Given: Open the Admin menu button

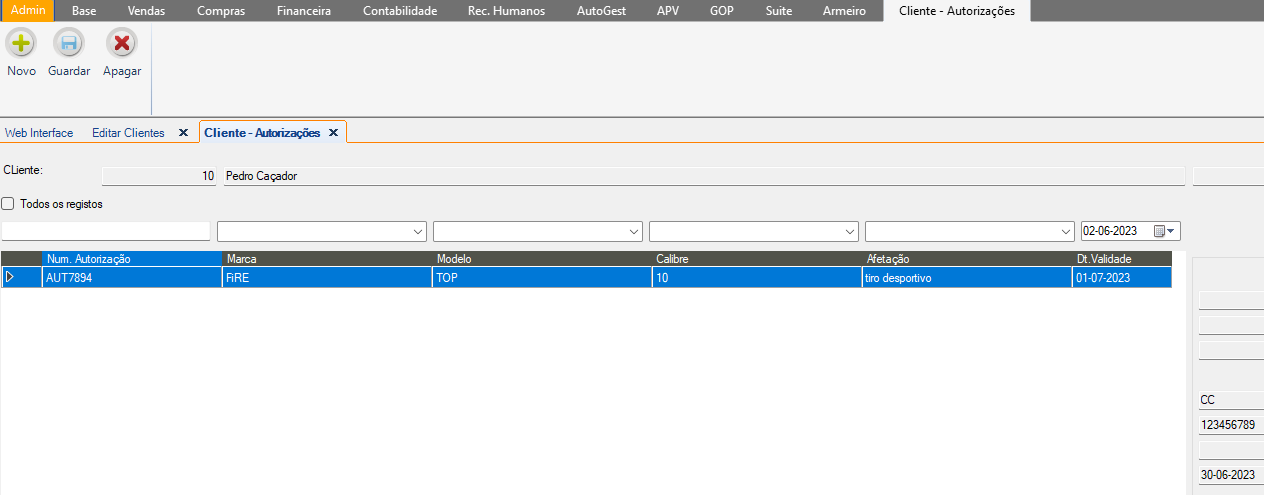Looking at the screenshot, I should (x=28, y=11).
